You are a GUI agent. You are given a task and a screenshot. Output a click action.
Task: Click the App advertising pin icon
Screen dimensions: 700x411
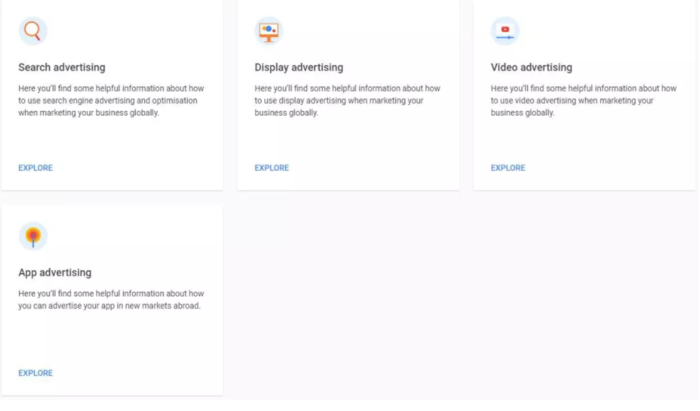33,236
